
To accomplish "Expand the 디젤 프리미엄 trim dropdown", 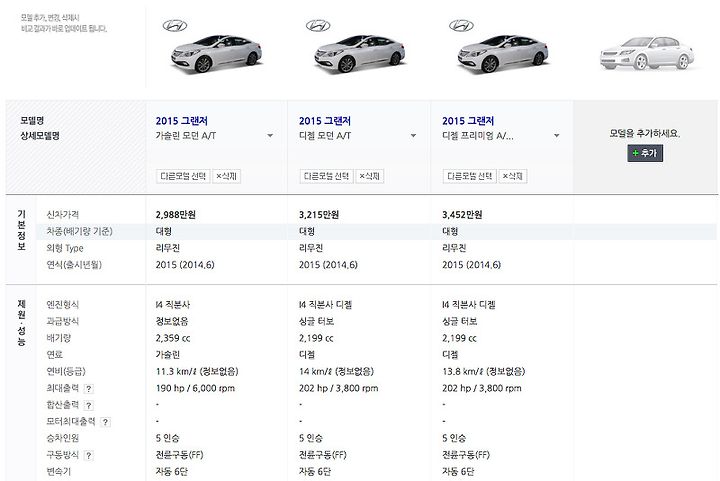I will pyautogui.click(x=557, y=136).
